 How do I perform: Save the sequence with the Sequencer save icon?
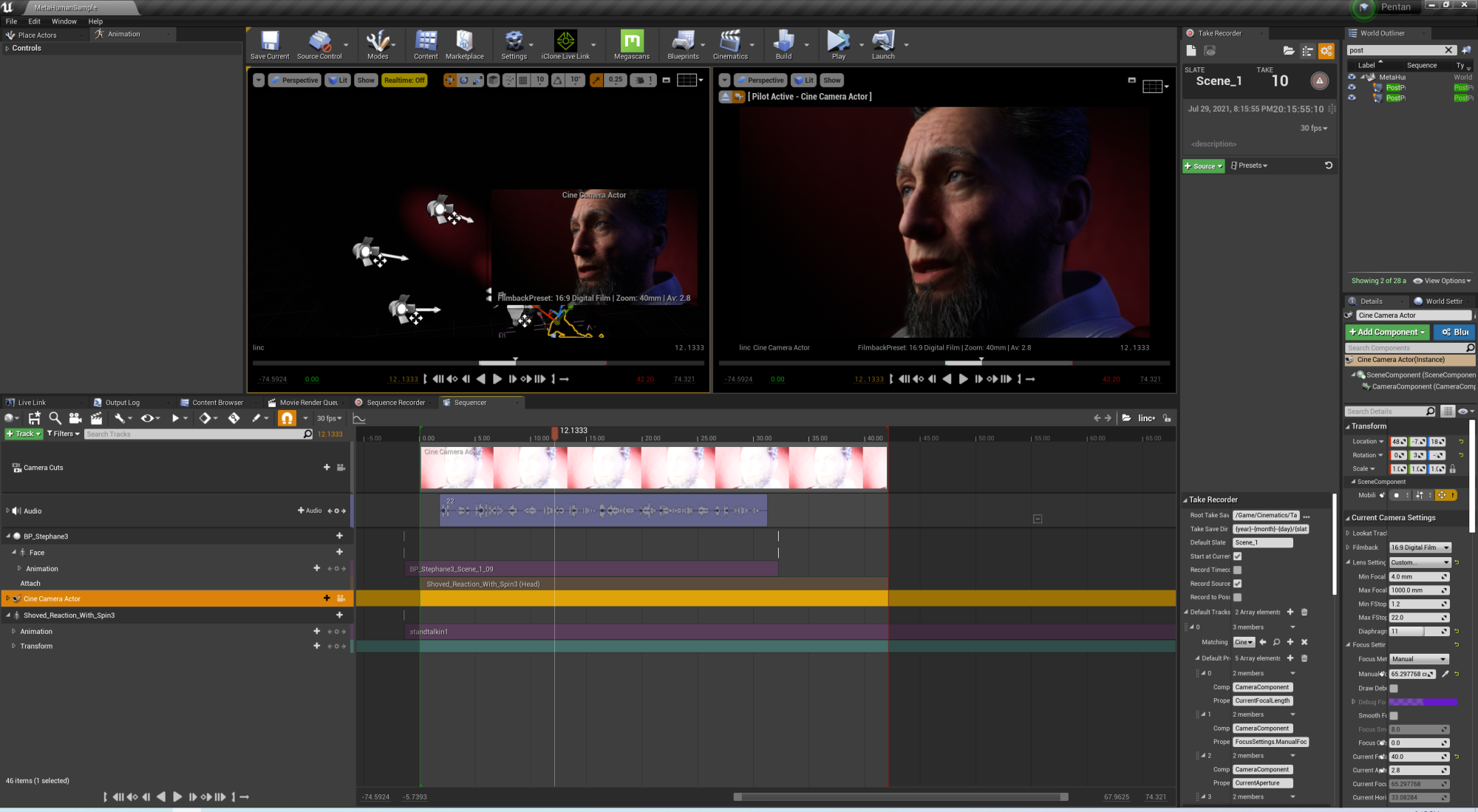coord(35,418)
